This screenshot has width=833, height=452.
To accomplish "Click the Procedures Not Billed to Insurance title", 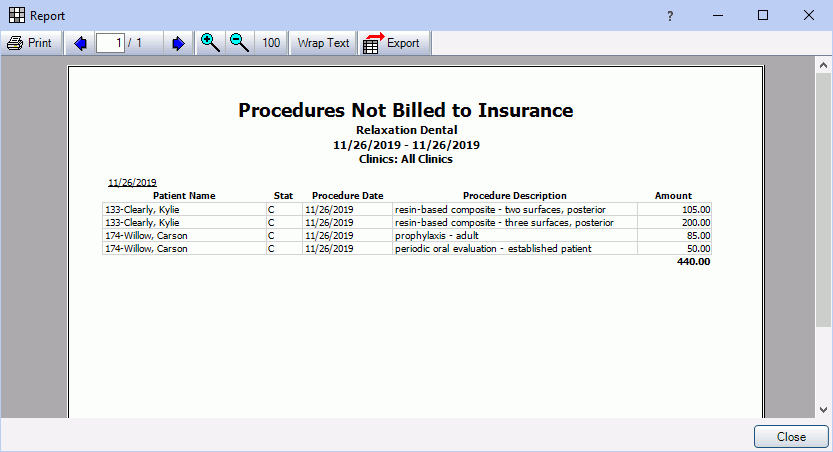I will (405, 110).
